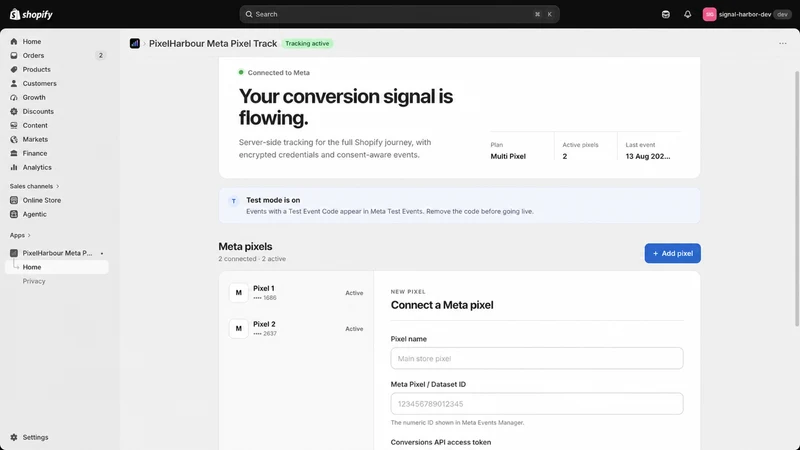Image resolution: width=800 pixels, height=450 pixels.
Task: Go to Products via tag icon
Action: [14, 69]
